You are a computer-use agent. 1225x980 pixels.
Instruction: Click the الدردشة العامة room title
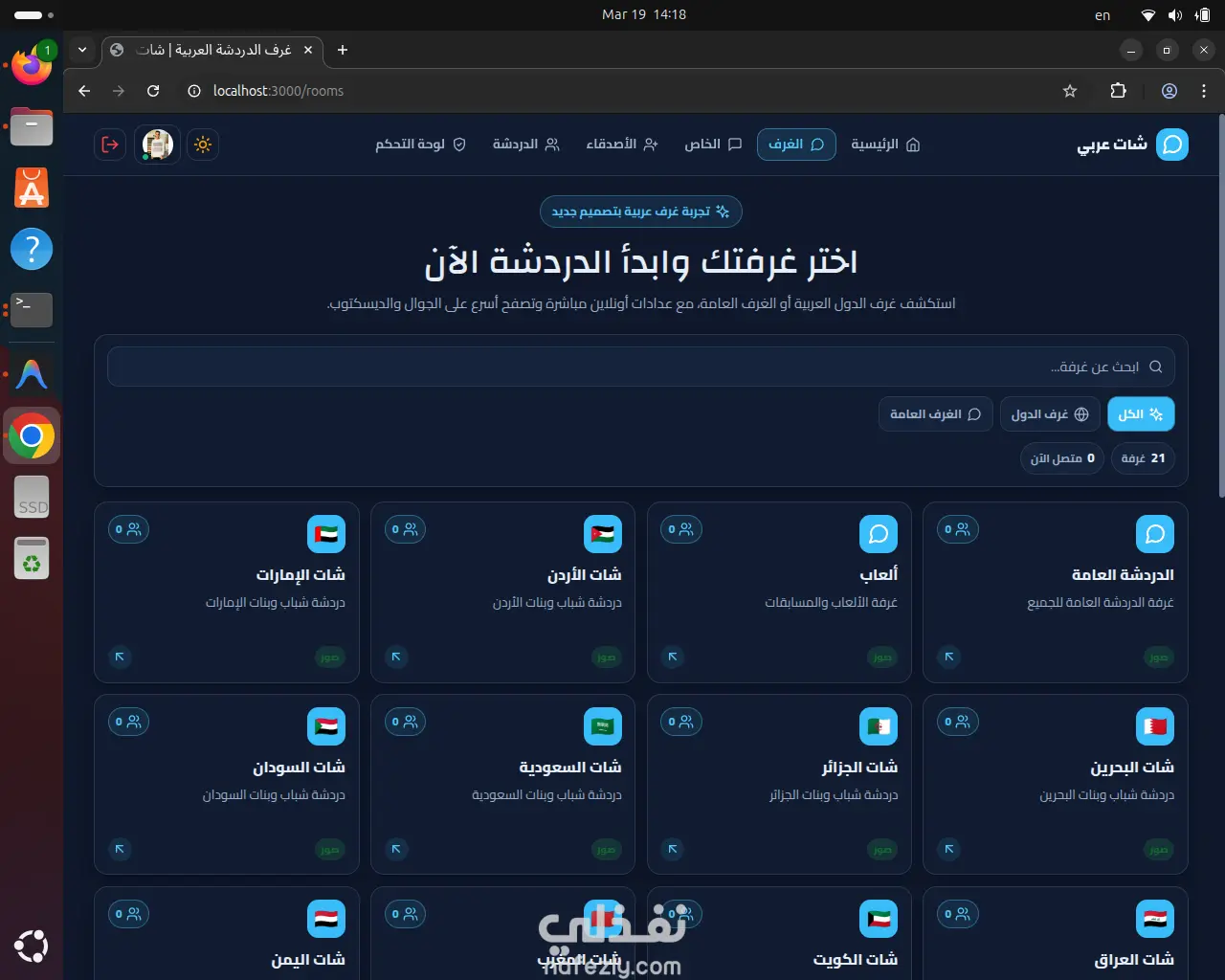(1123, 574)
